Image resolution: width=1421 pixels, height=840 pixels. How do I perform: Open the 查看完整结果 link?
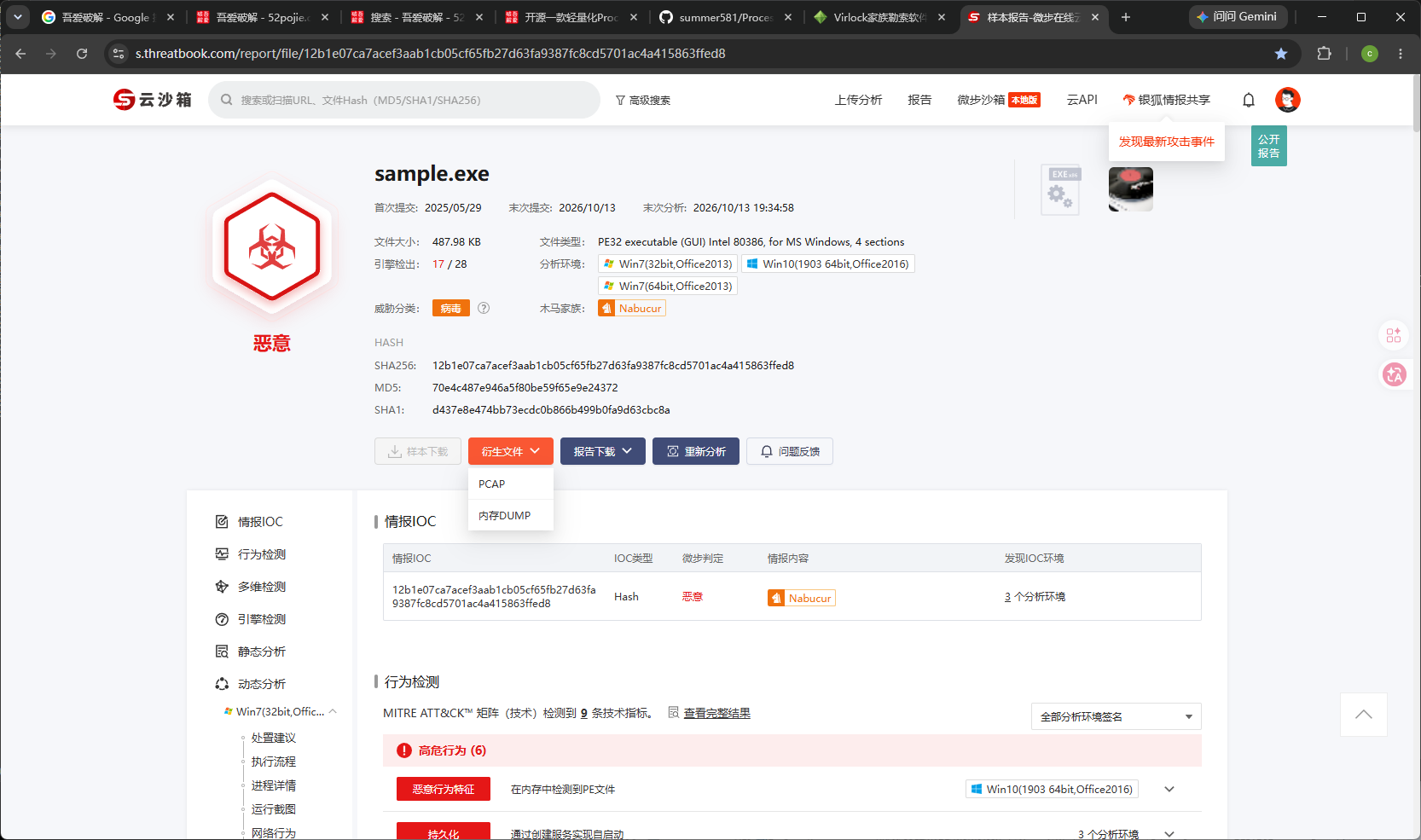click(716, 713)
